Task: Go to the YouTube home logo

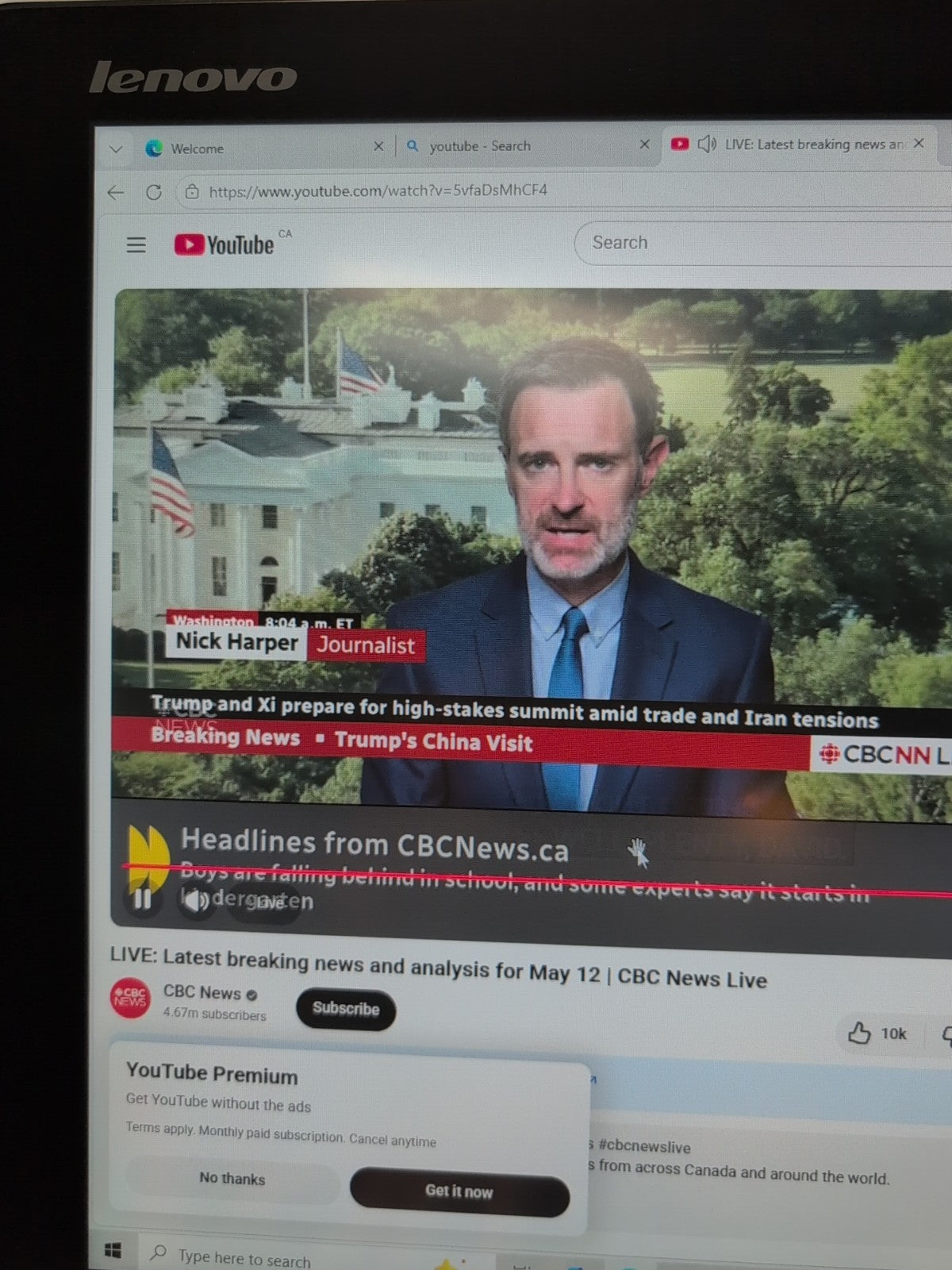Action: 225,244
